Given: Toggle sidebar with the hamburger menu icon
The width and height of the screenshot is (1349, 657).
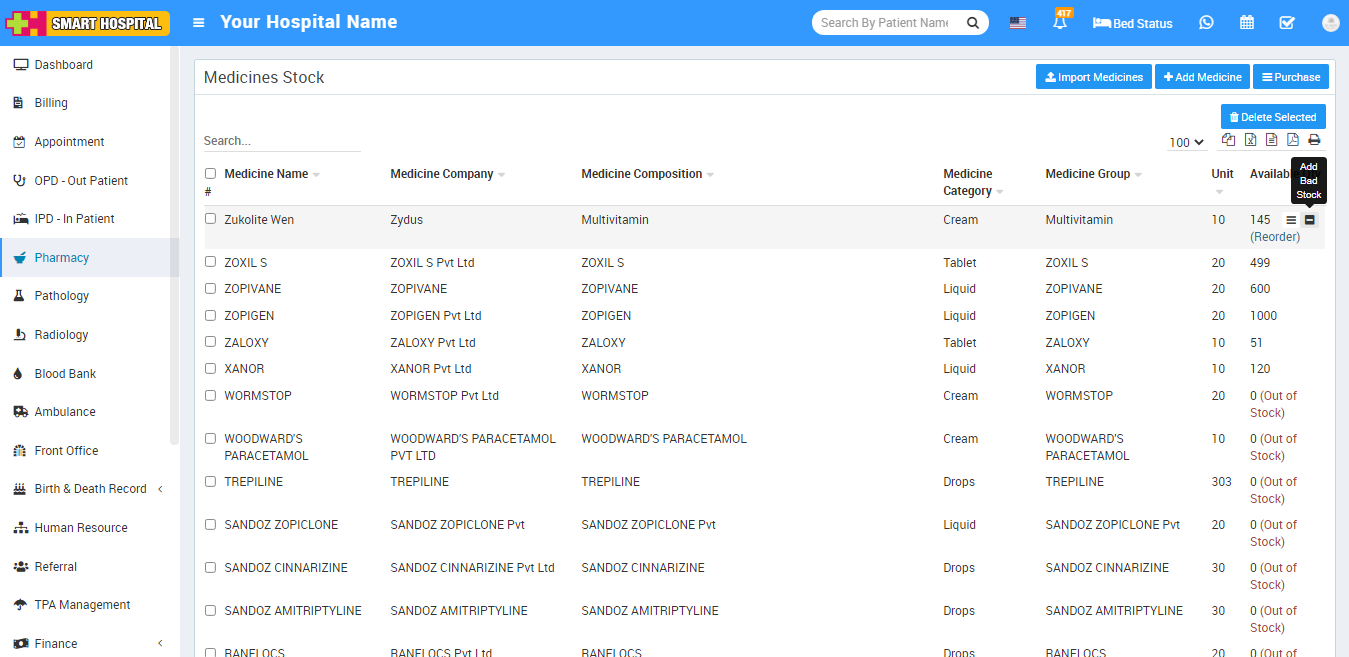Looking at the screenshot, I should pos(199,23).
